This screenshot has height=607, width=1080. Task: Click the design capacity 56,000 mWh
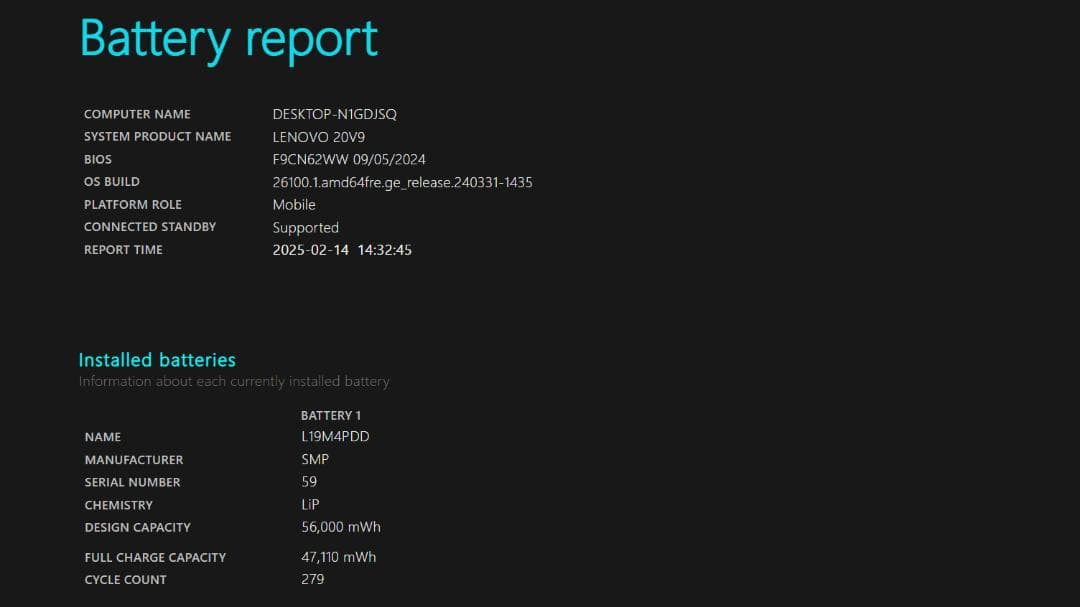tap(341, 527)
